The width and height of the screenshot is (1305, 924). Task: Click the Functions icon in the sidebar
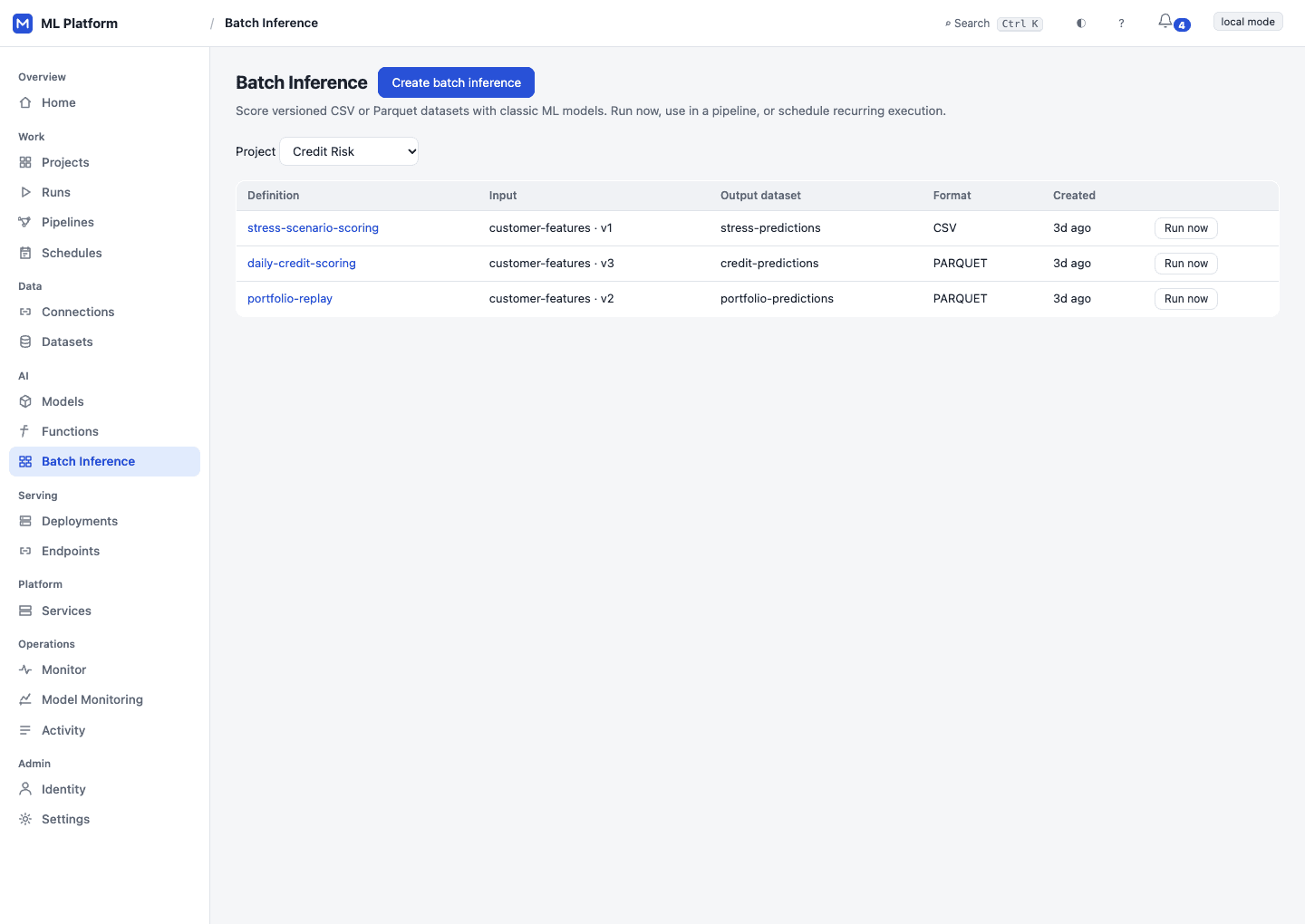tap(25, 431)
